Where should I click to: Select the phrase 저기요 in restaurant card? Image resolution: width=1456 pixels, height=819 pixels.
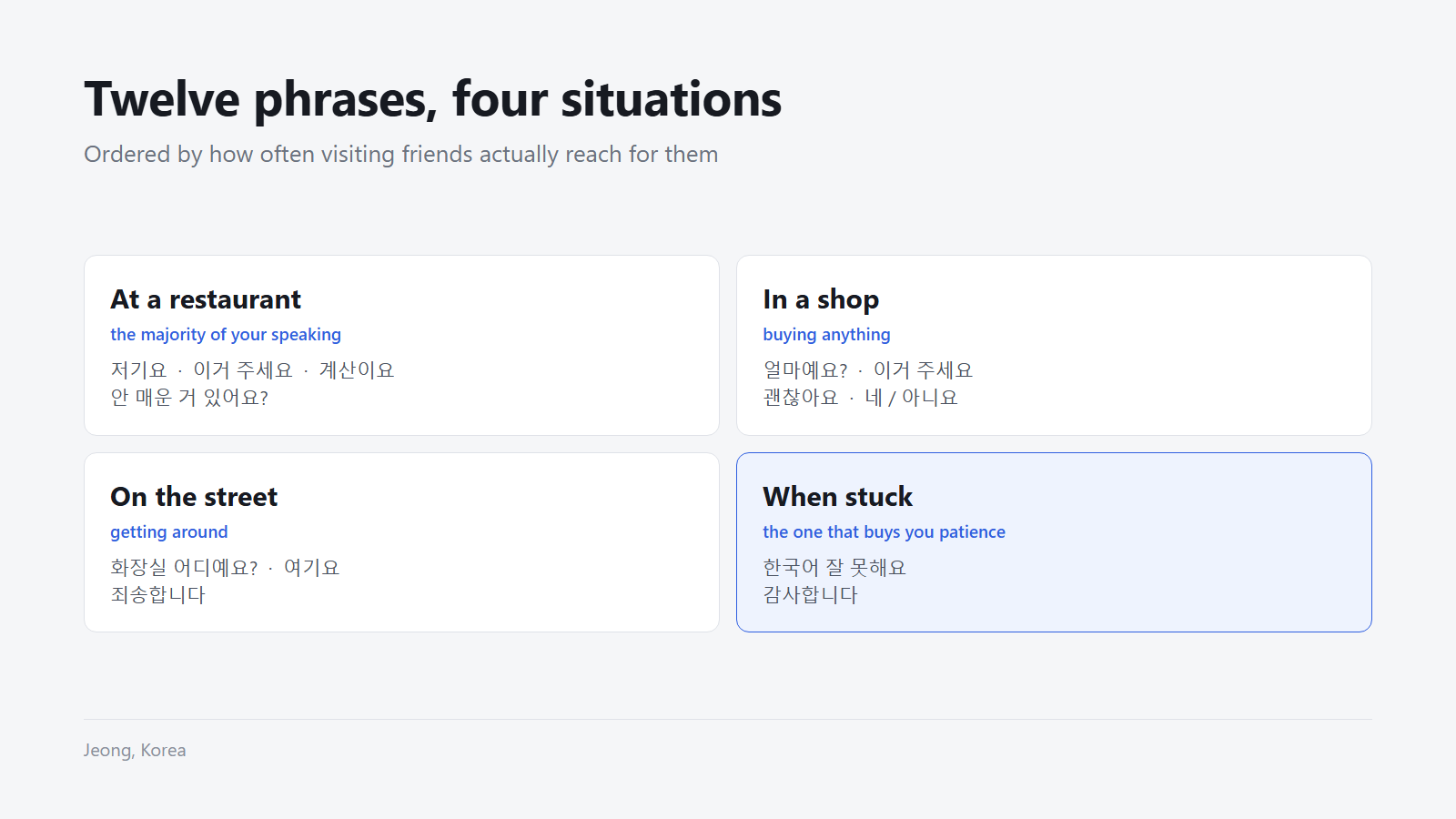(x=138, y=370)
